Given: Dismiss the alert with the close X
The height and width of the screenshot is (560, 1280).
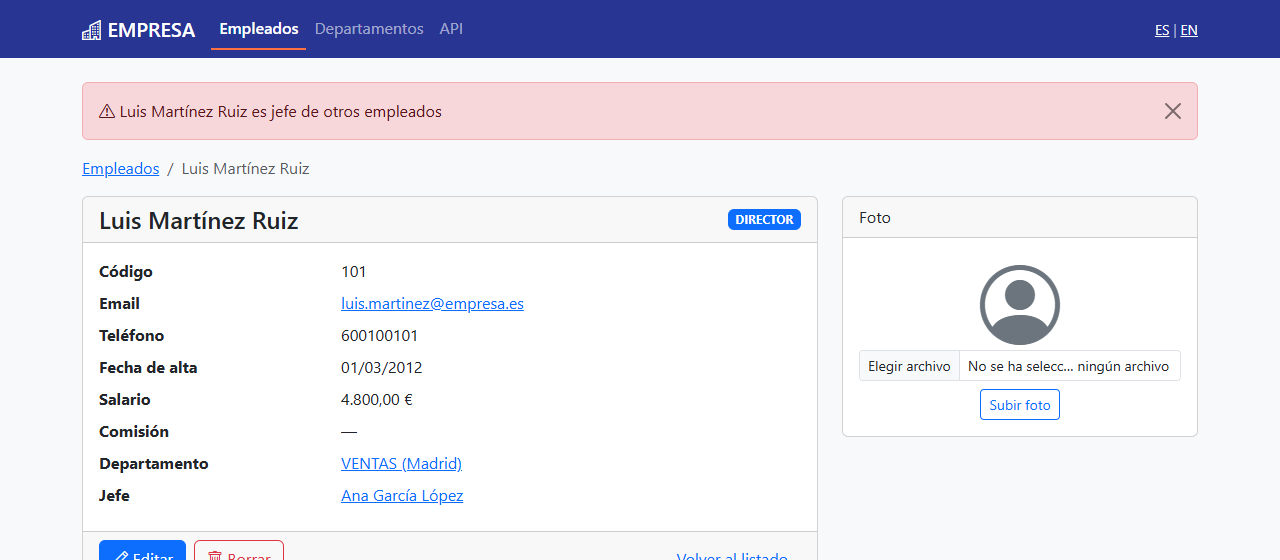Looking at the screenshot, I should [x=1173, y=111].
